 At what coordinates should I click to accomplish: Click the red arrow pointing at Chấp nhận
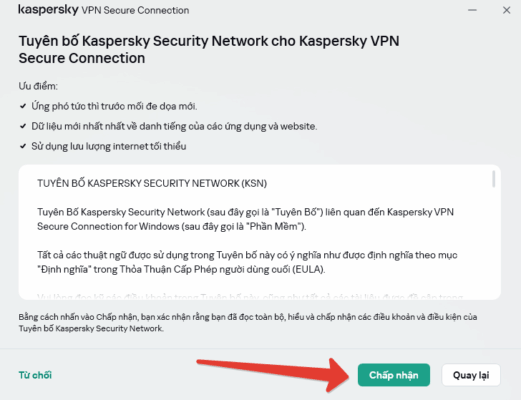(273, 374)
